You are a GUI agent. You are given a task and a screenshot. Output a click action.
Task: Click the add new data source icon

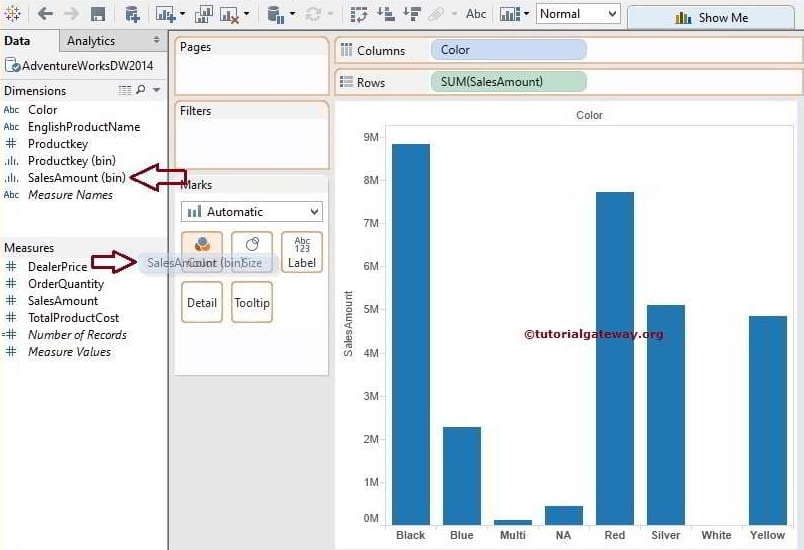pos(132,15)
